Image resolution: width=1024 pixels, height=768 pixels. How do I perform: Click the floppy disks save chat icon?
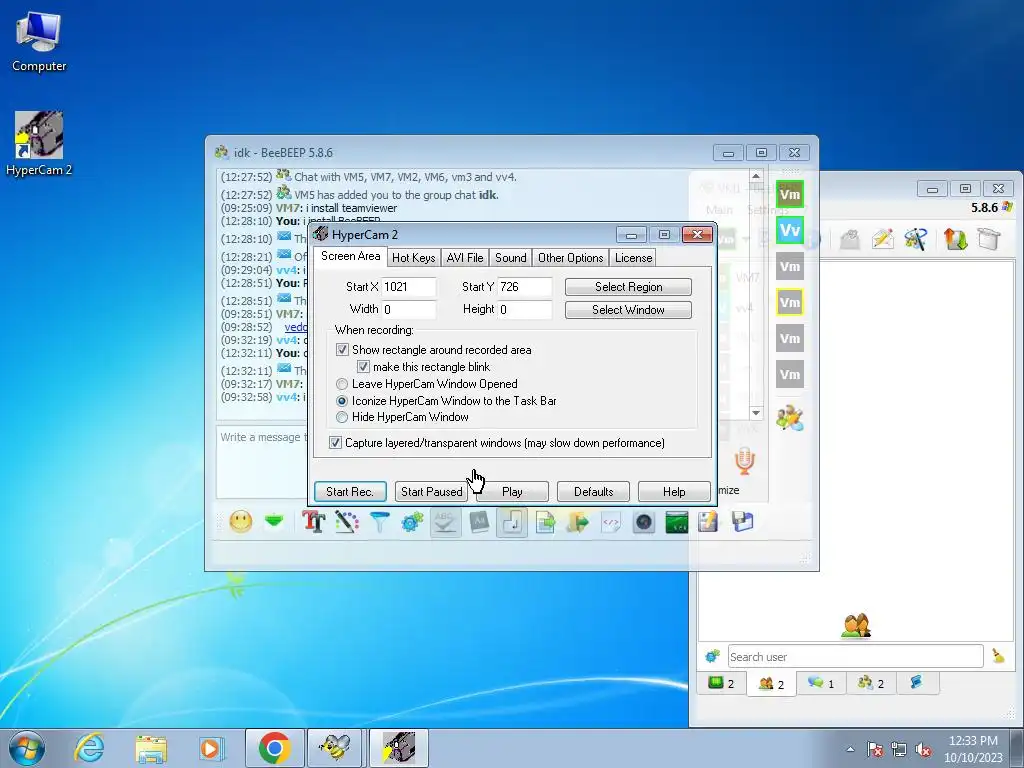[743, 521]
